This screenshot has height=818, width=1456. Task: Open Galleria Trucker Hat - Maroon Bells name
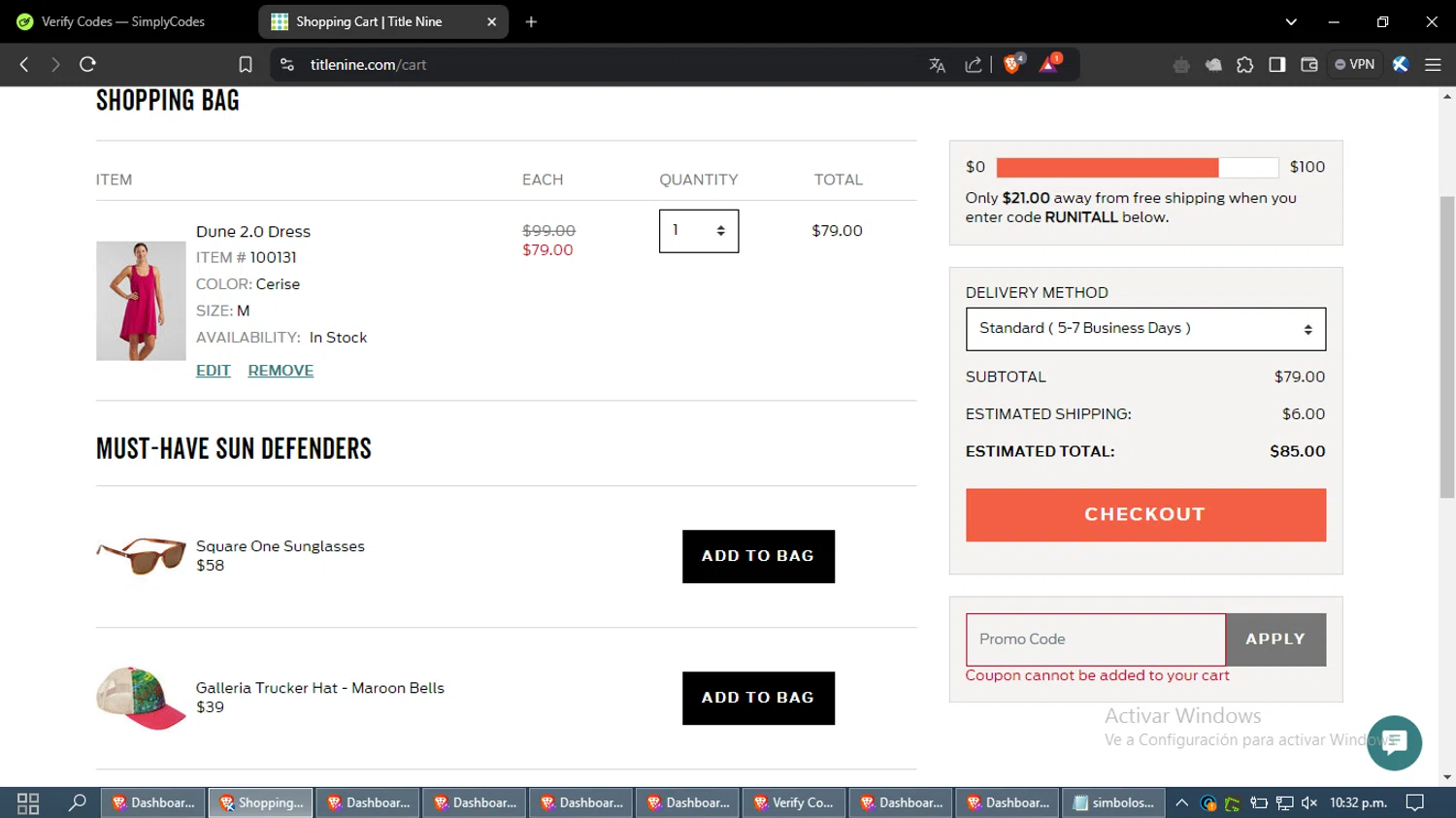320,688
